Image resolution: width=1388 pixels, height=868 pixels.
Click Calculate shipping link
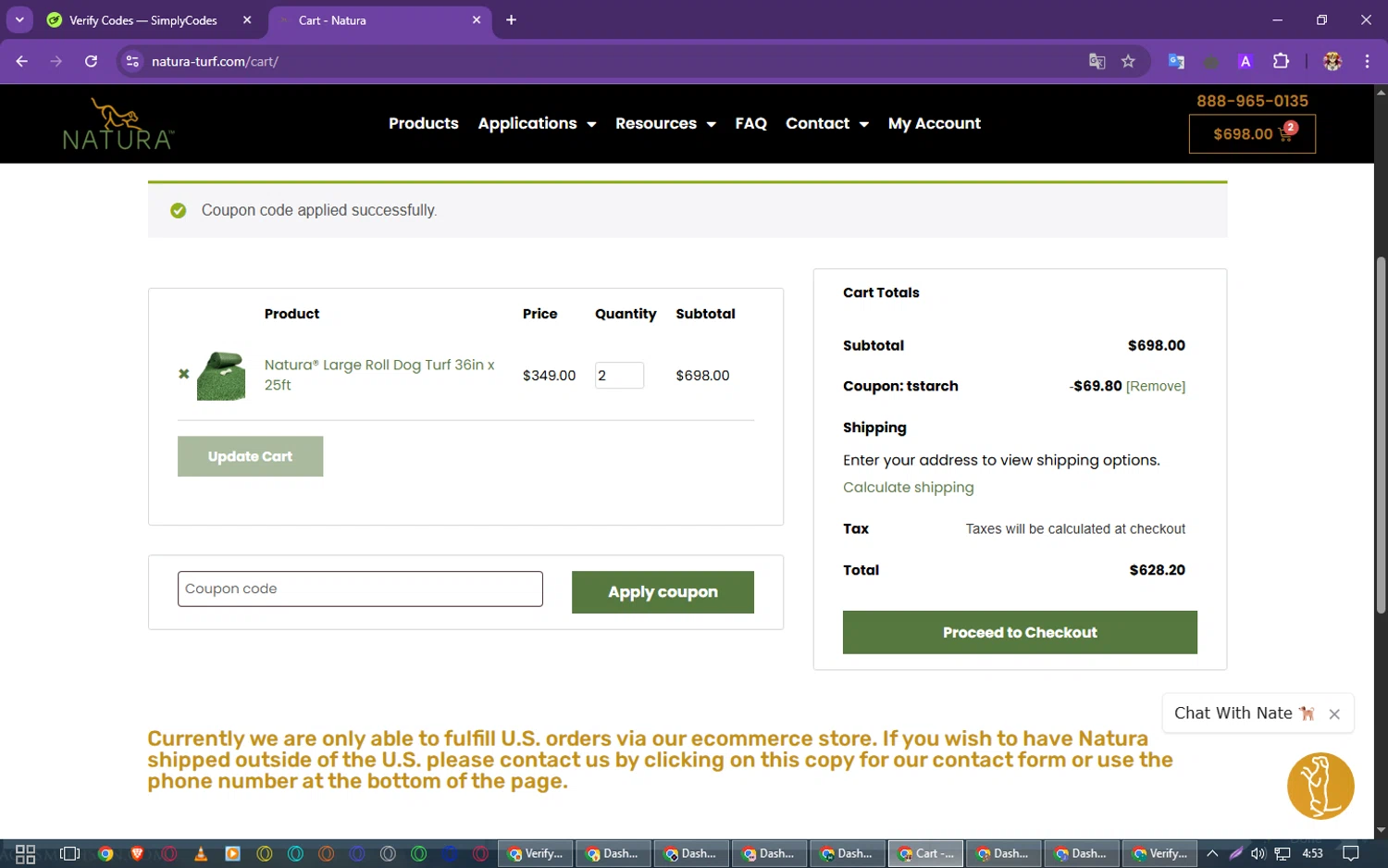pos(908,488)
